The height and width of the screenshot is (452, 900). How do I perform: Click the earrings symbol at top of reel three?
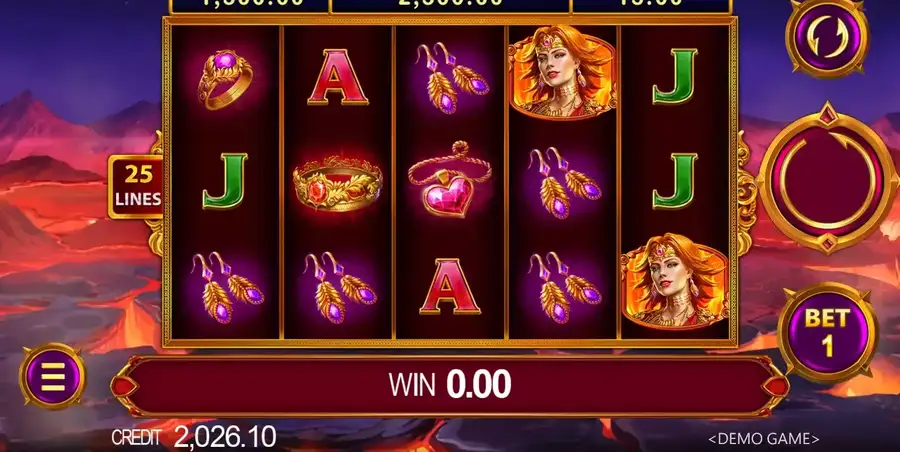453,78
